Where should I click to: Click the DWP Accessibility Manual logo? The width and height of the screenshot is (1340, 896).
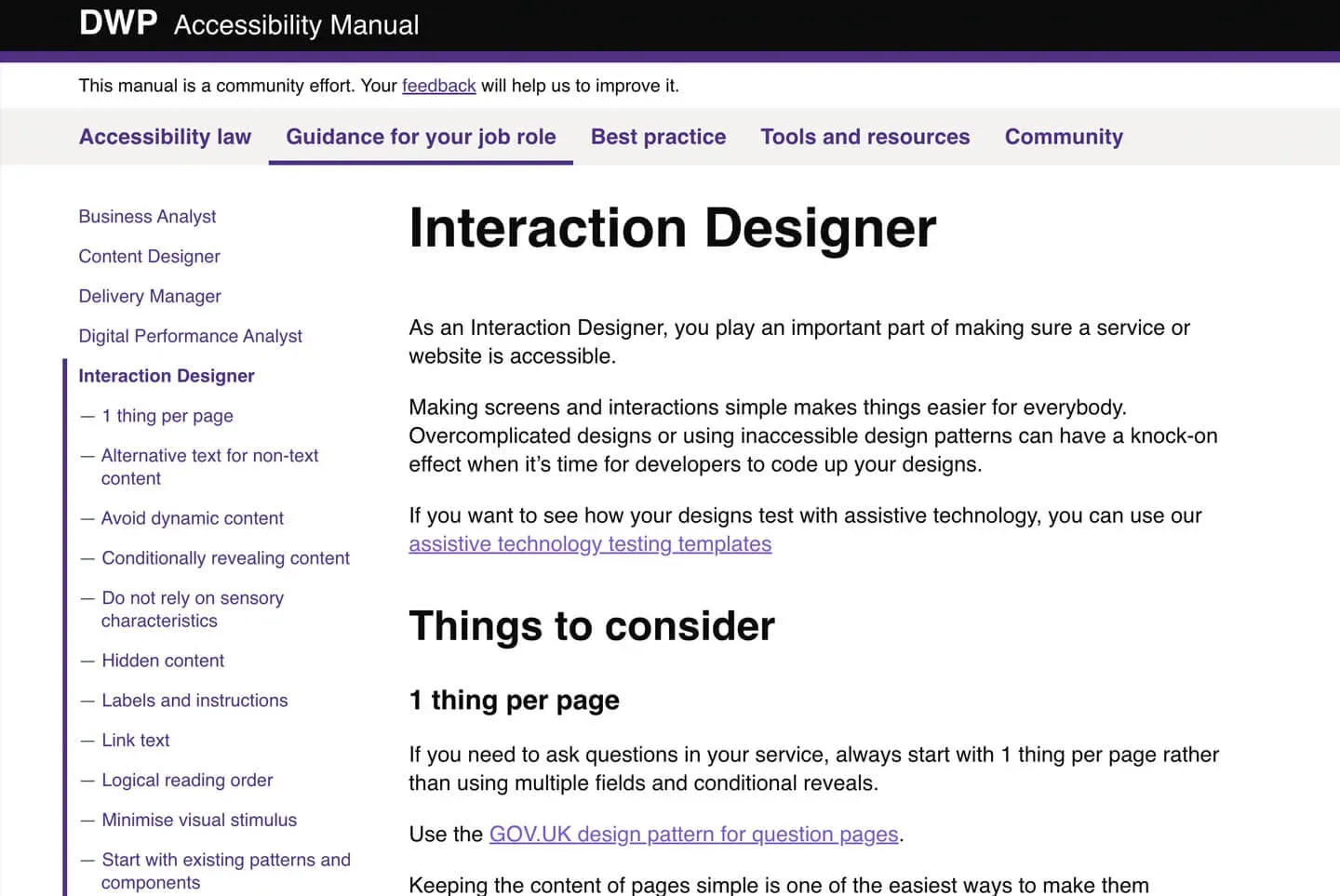(247, 23)
